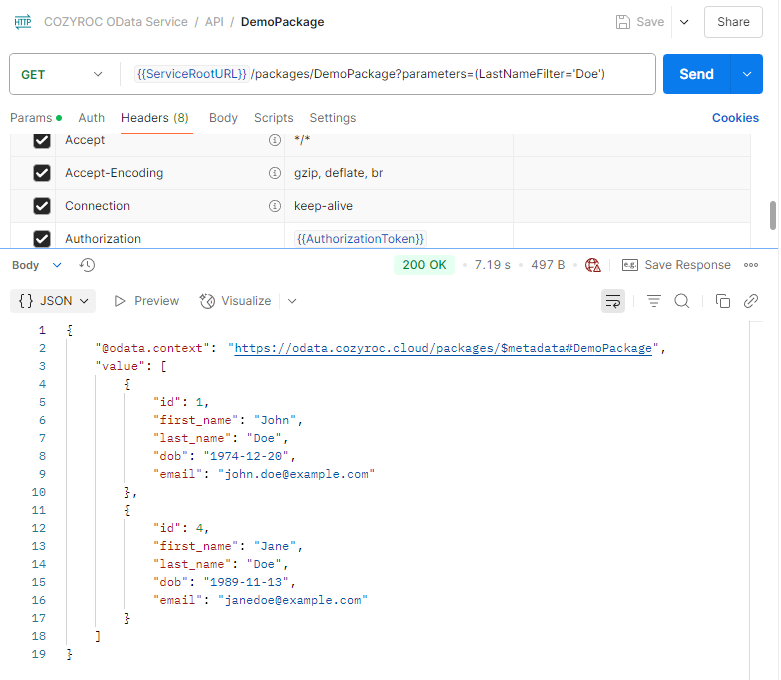Screen dimensions: 781x680
Task: Click the response history clock icon
Action: 87,265
